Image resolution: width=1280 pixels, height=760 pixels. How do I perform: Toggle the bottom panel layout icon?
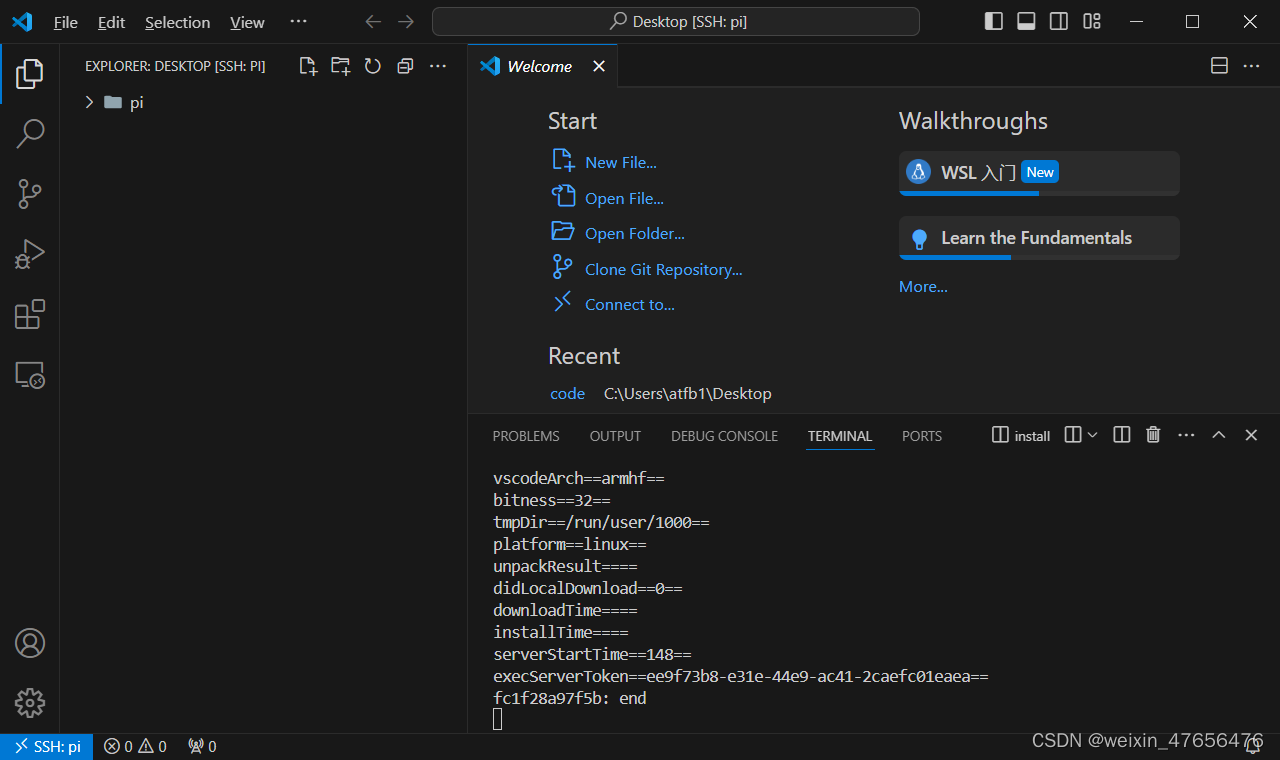(1026, 22)
